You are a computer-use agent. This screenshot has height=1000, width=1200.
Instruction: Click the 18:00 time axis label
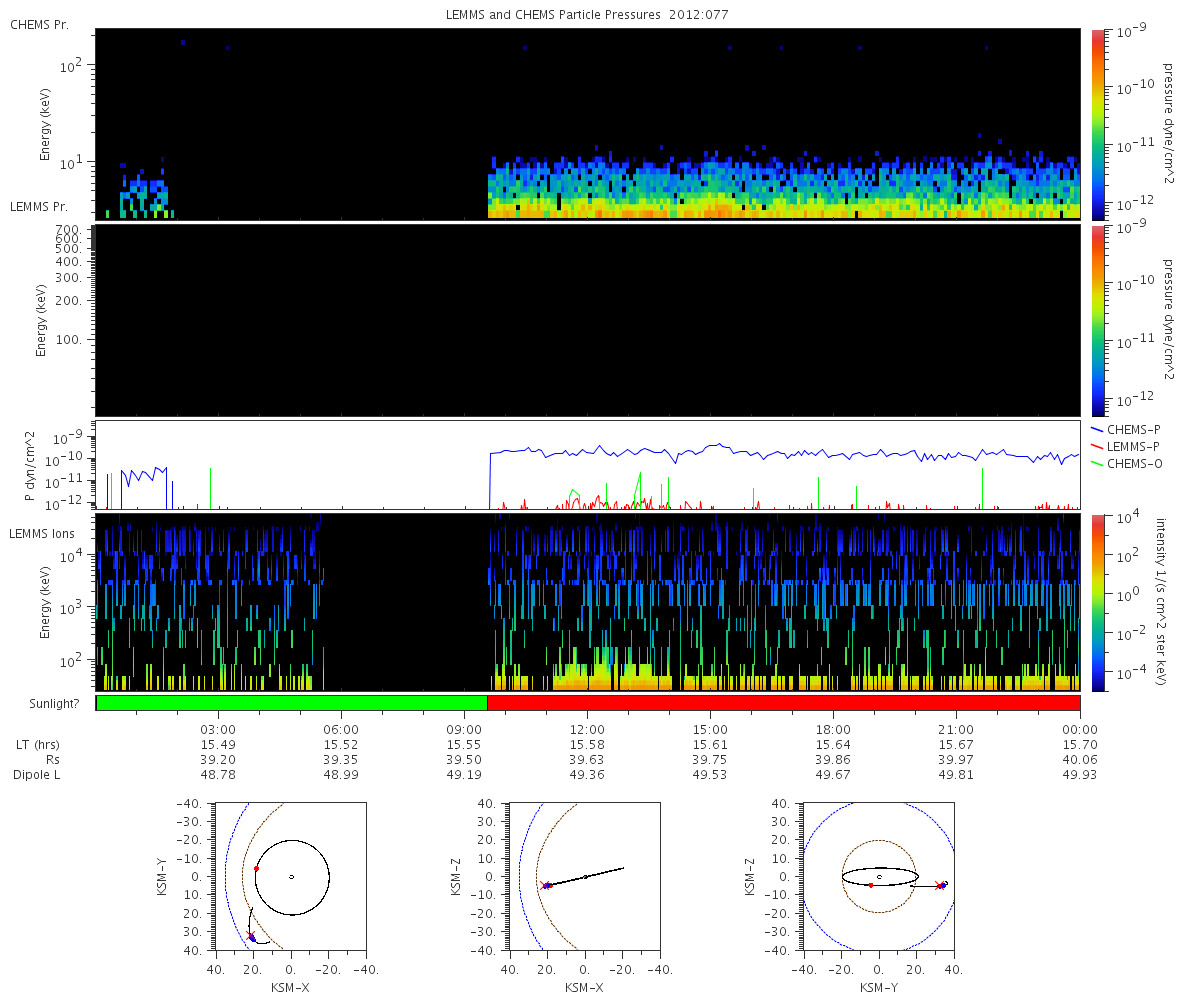(x=833, y=730)
